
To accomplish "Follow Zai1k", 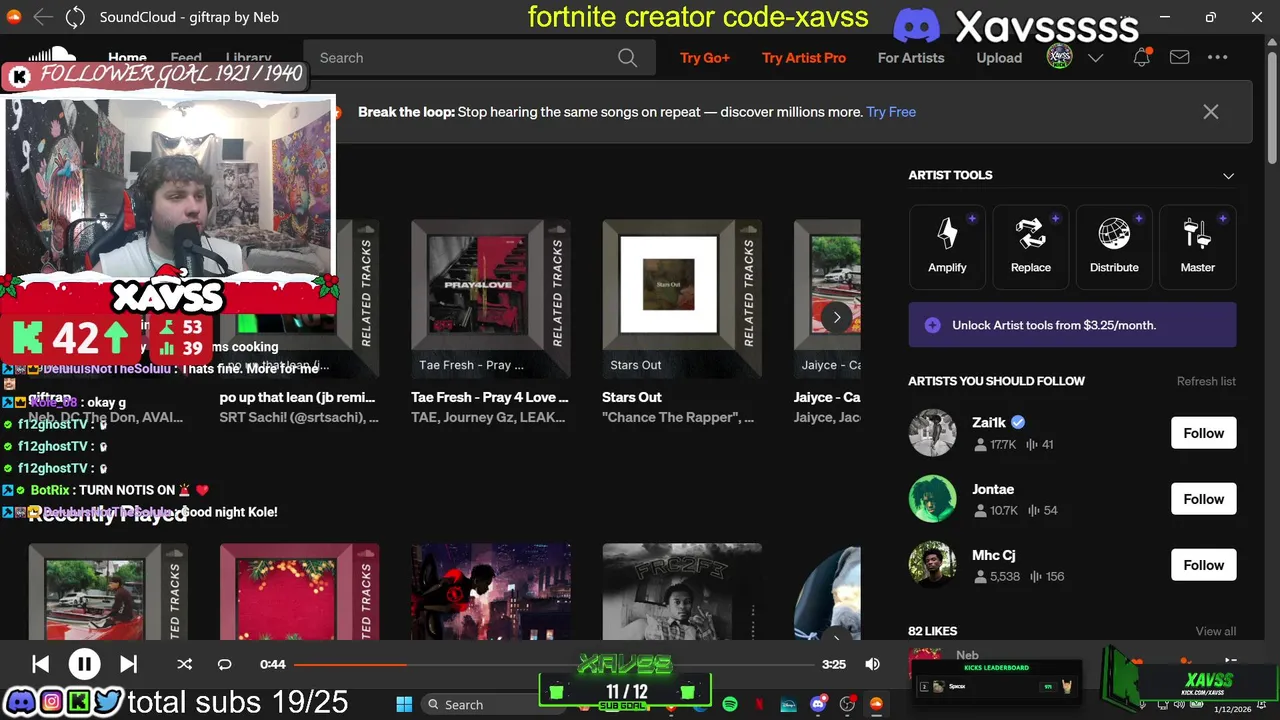I will point(1204,433).
